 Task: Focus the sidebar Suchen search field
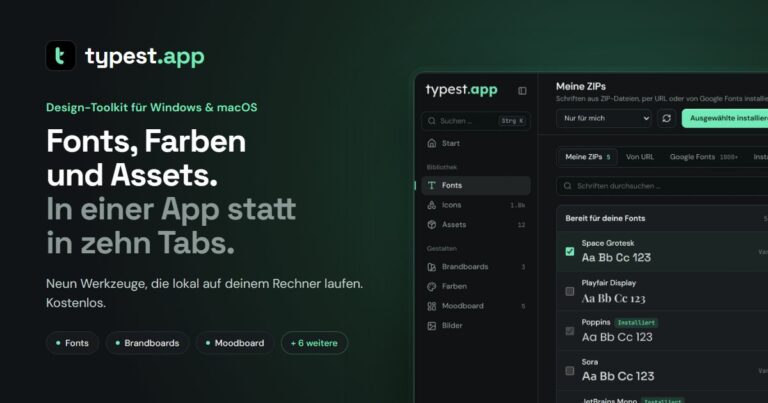pos(476,120)
